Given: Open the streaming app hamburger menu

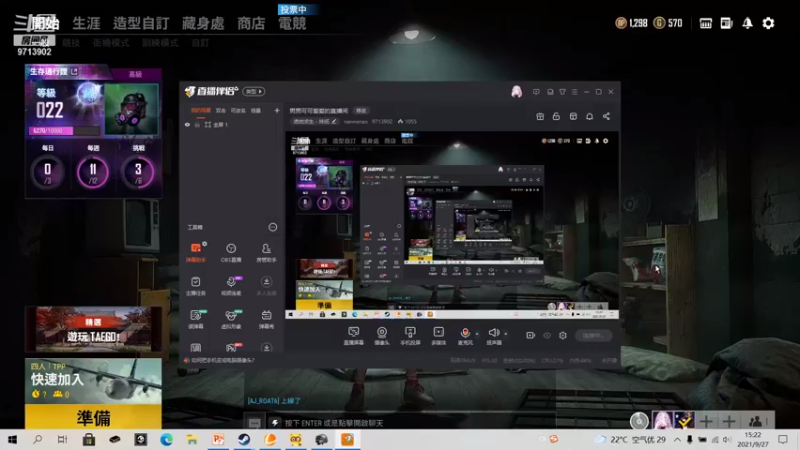Looking at the screenshot, I should tap(574, 92).
